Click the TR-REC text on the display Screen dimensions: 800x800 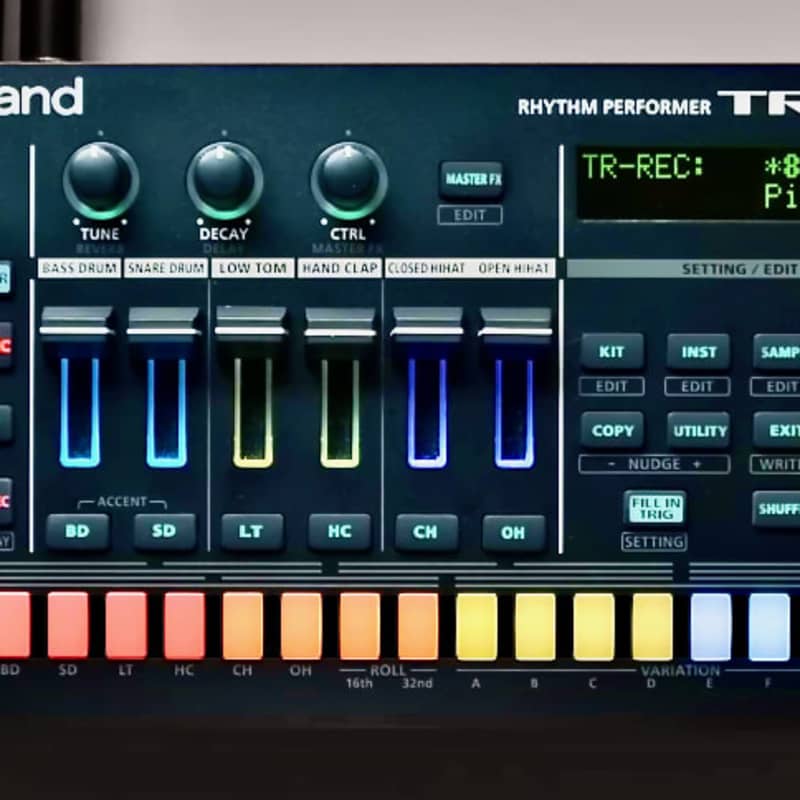coord(642,167)
